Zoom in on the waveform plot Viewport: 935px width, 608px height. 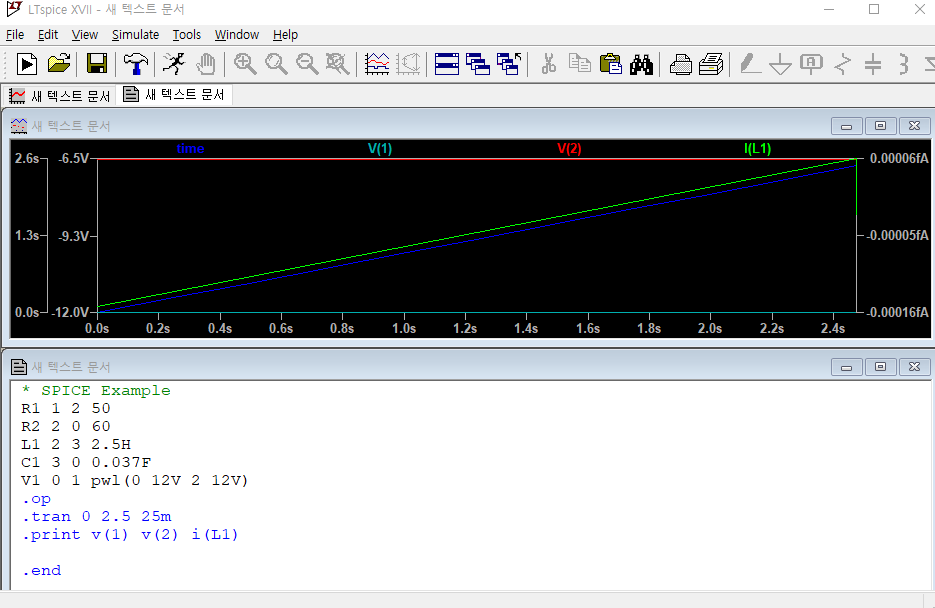(x=244, y=64)
